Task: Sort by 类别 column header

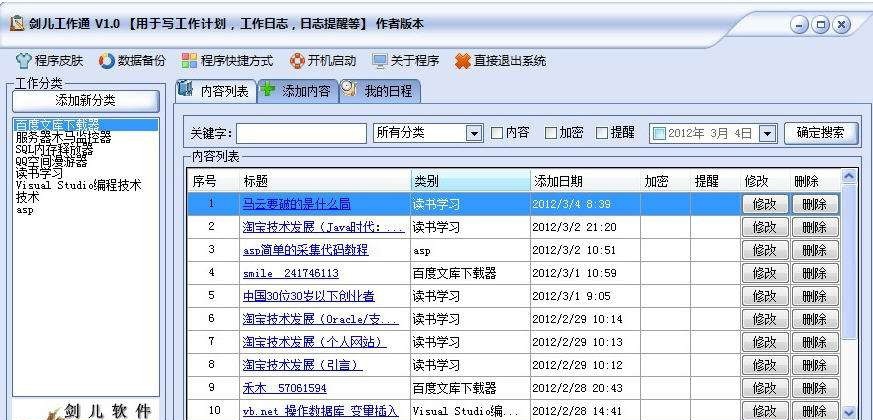Action: click(x=470, y=181)
